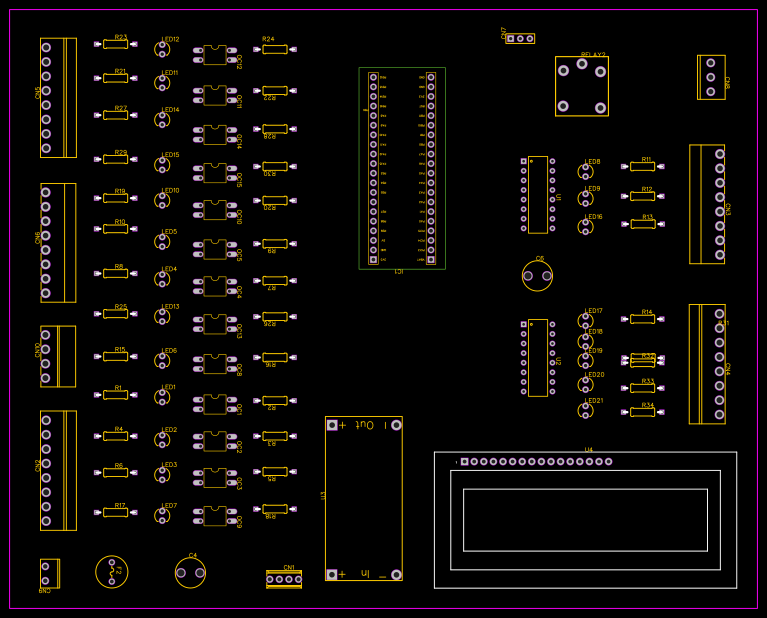Select the CN5 terminal block connector

click(x=58, y=98)
